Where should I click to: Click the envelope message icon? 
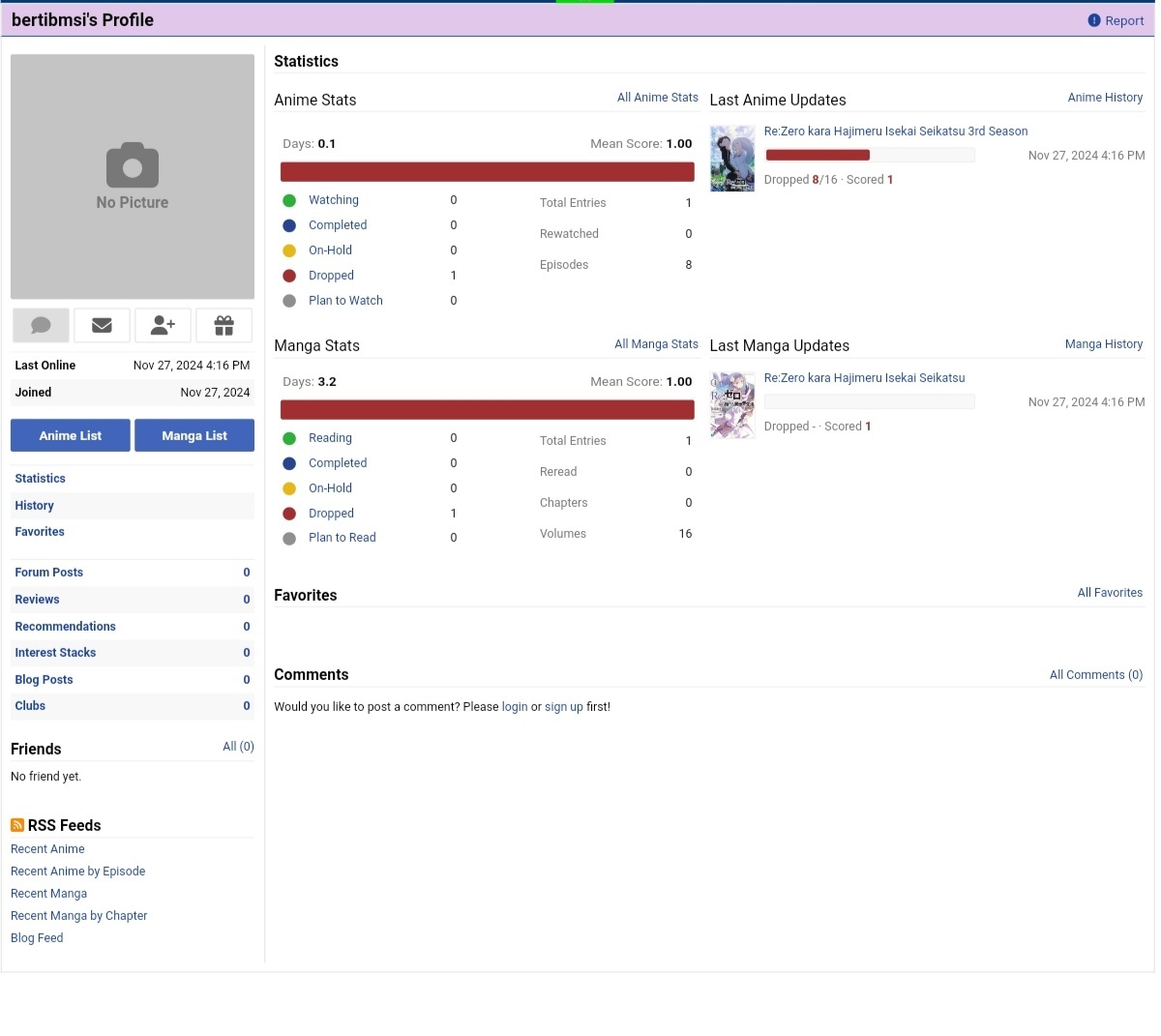tap(102, 326)
